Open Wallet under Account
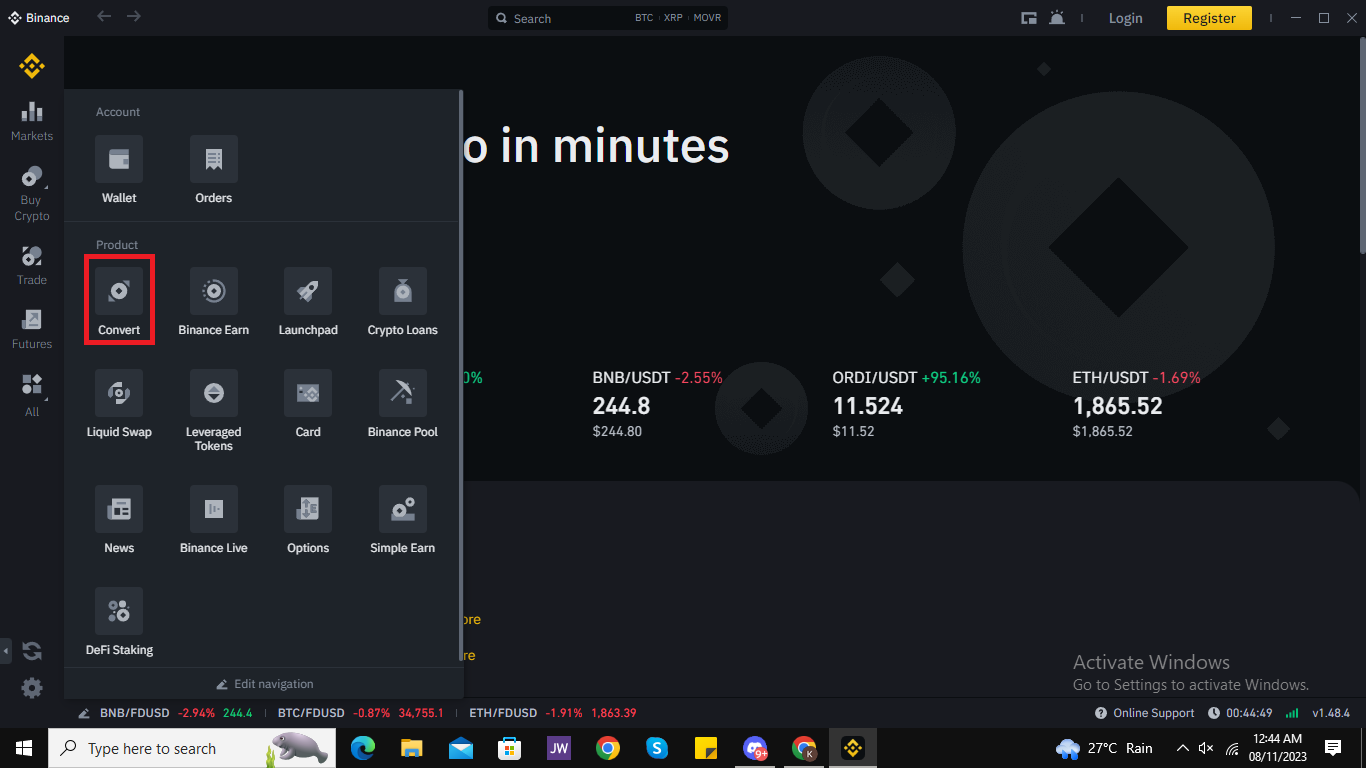Screen dimensions: 1366x768 tap(119, 170)
